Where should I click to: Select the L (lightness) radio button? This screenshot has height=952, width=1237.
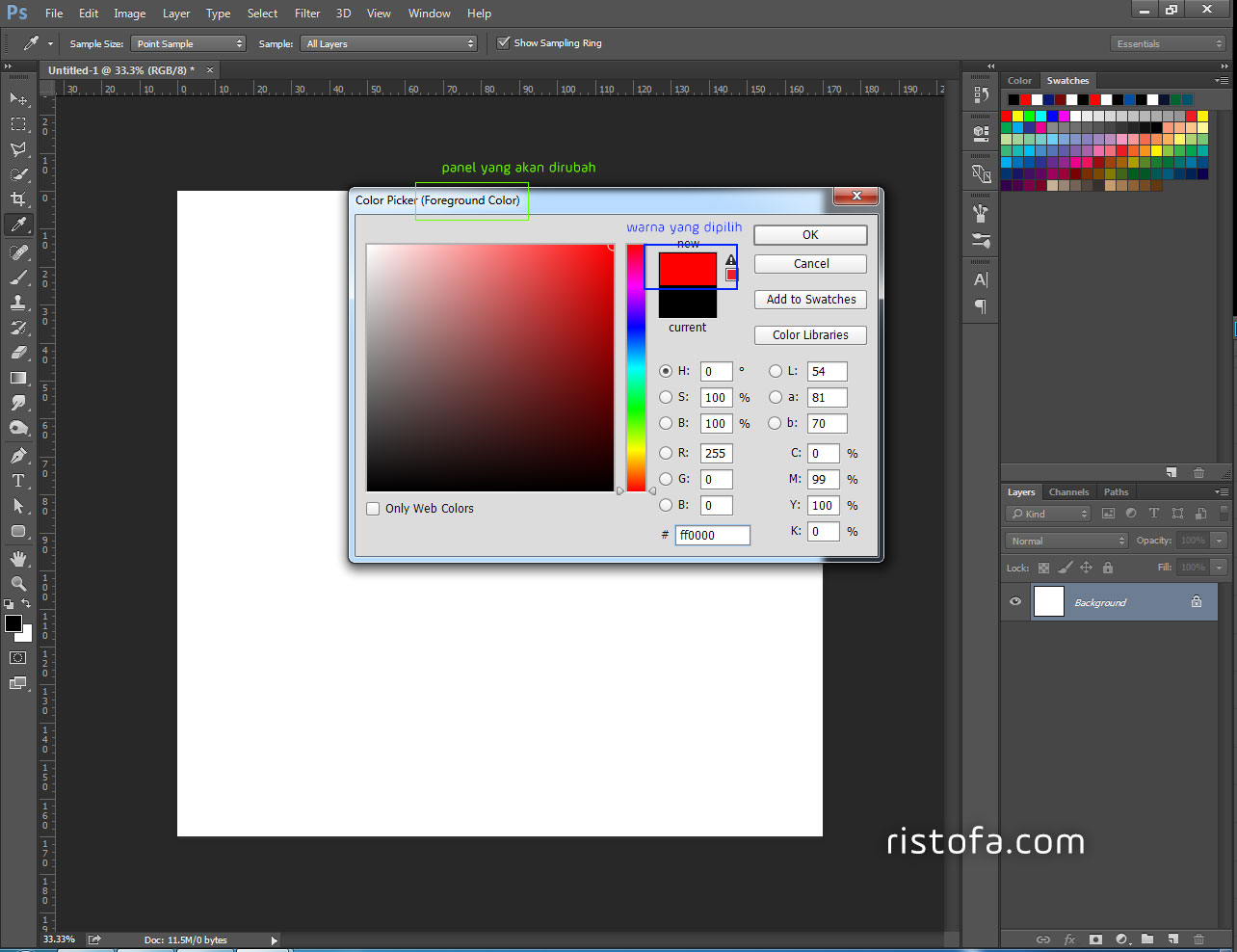click(x=776, y=371)
